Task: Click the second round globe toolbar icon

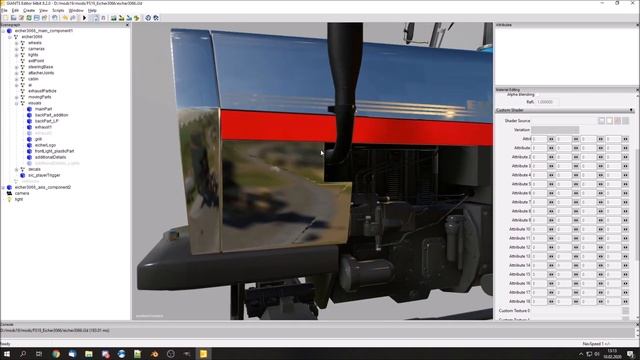Action: (156, 18)
